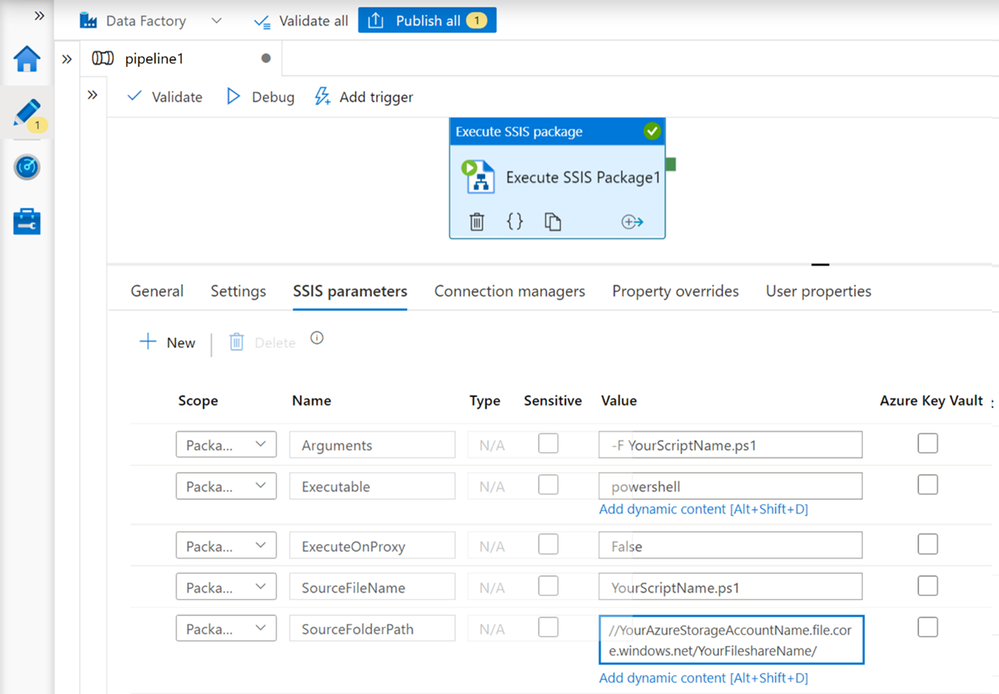The width and height of the screenshot is (999, 694).
Task: Add a New parameter
Action: [x=167, y=342]
